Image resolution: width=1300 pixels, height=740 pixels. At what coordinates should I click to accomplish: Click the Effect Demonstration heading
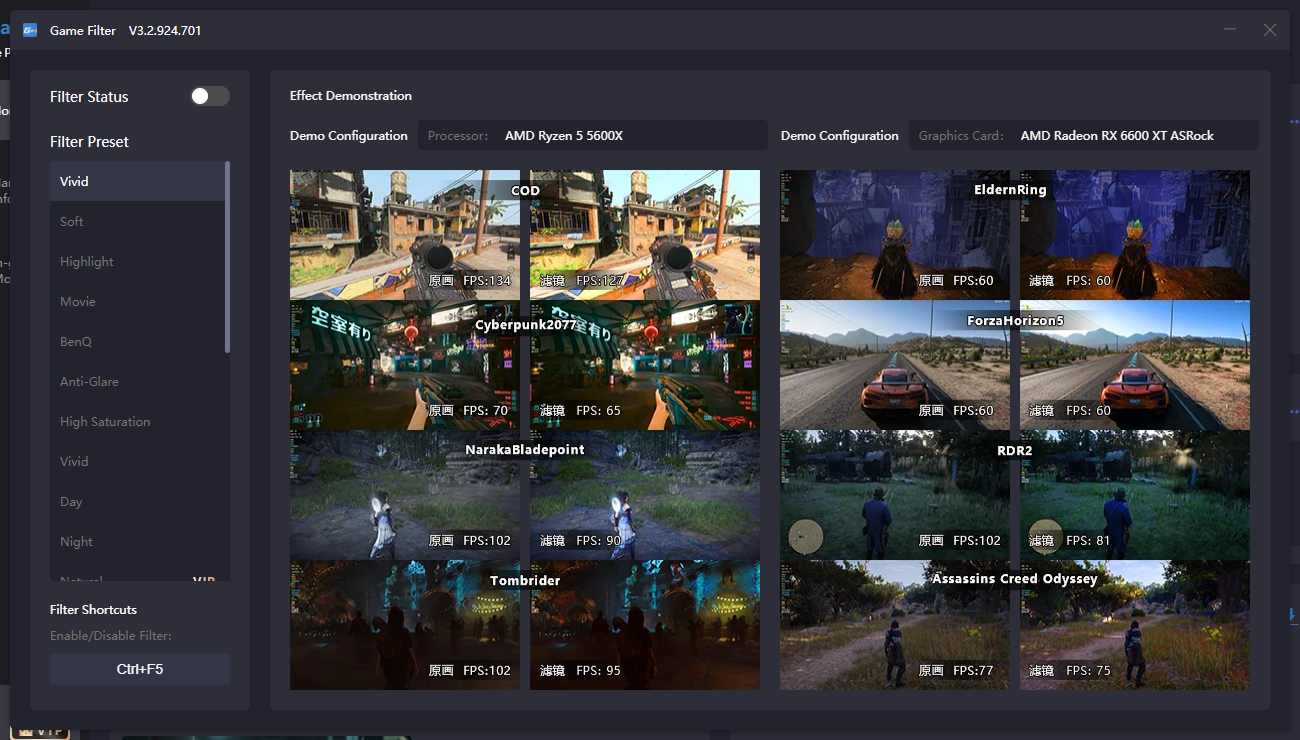(351, 96)
